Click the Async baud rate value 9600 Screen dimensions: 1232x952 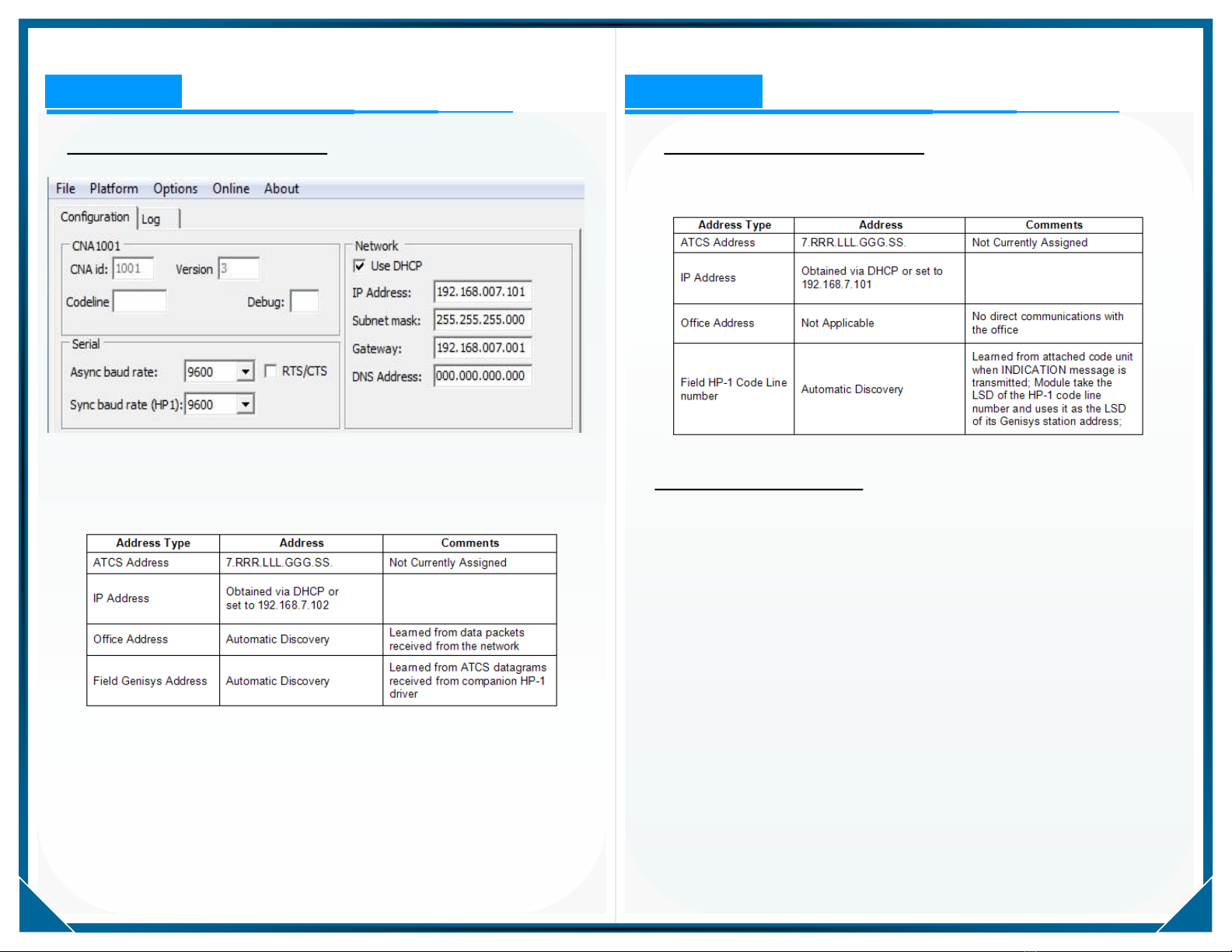pos(211,371)
